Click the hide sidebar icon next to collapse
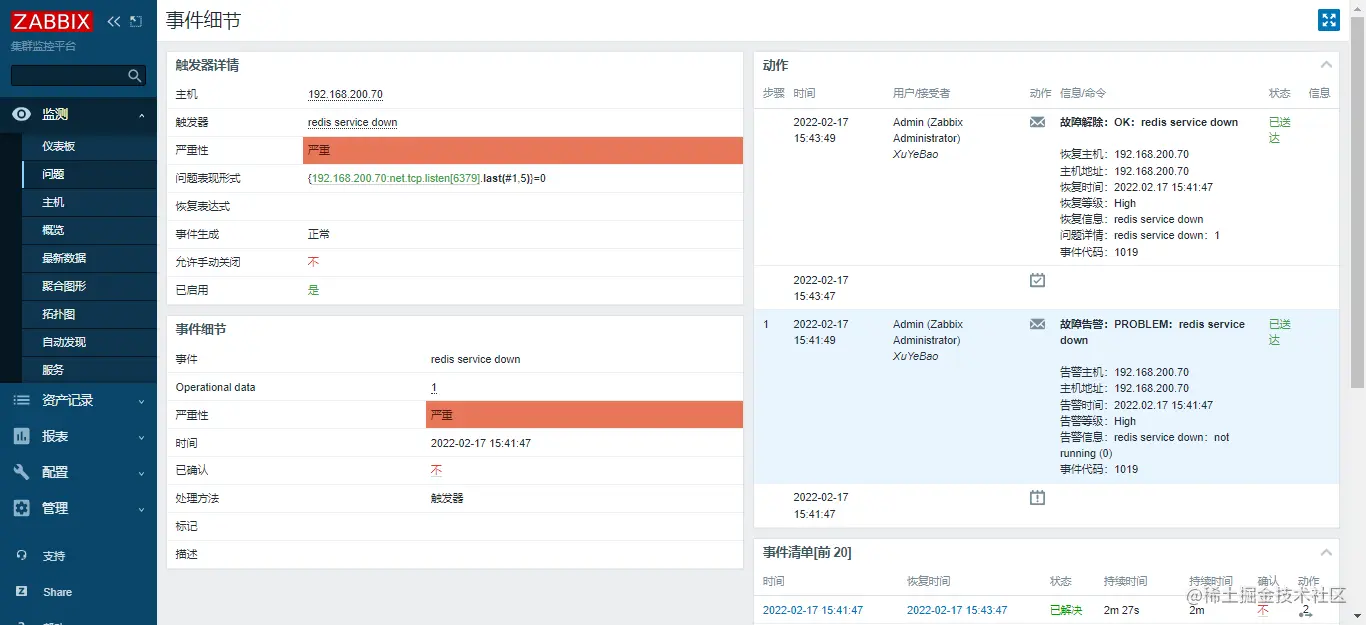This screenshot has height=625, width=1366. pyautogui.click(x=137, y=21)
